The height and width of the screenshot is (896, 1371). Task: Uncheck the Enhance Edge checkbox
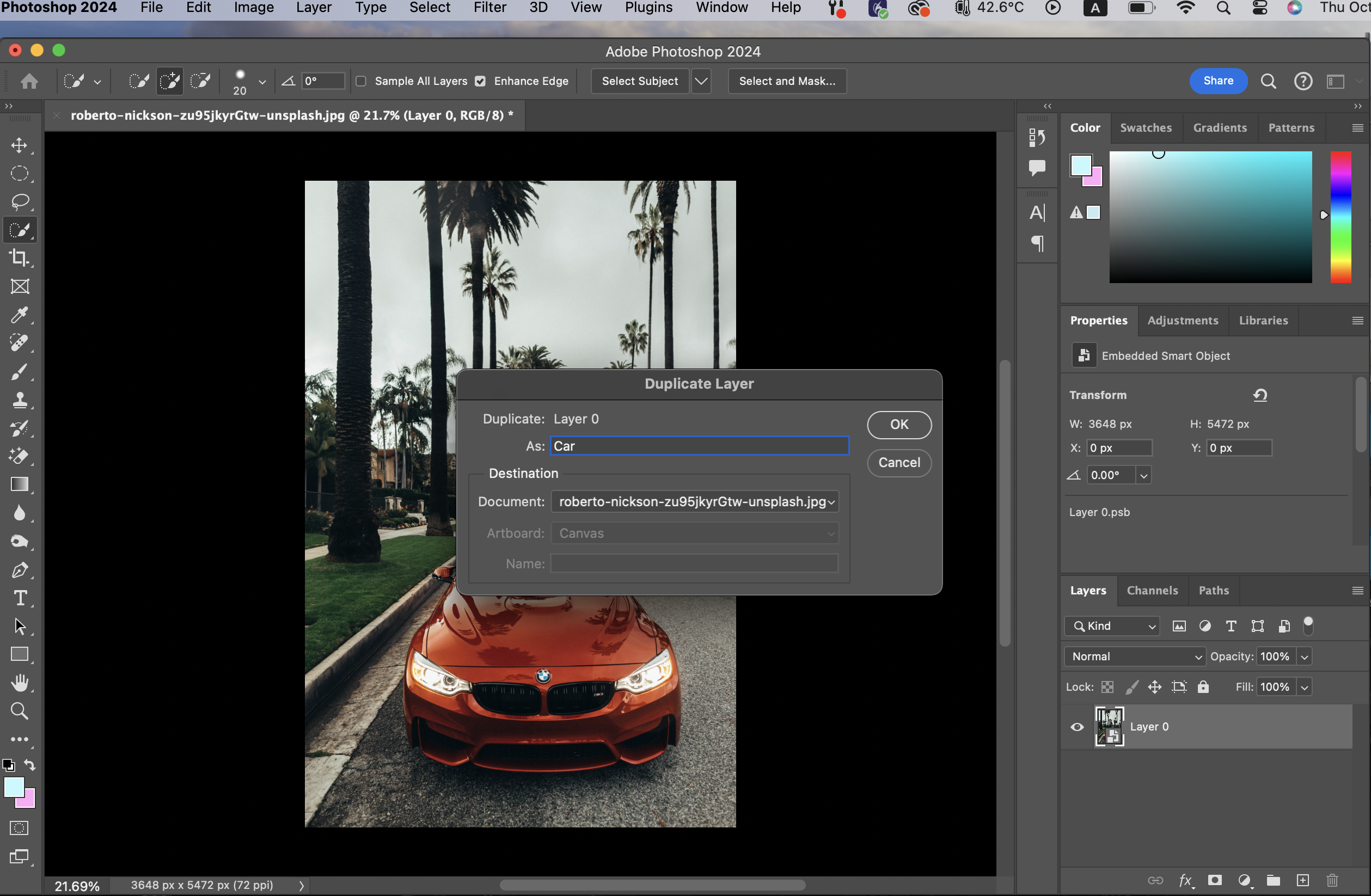click(480, 81)
